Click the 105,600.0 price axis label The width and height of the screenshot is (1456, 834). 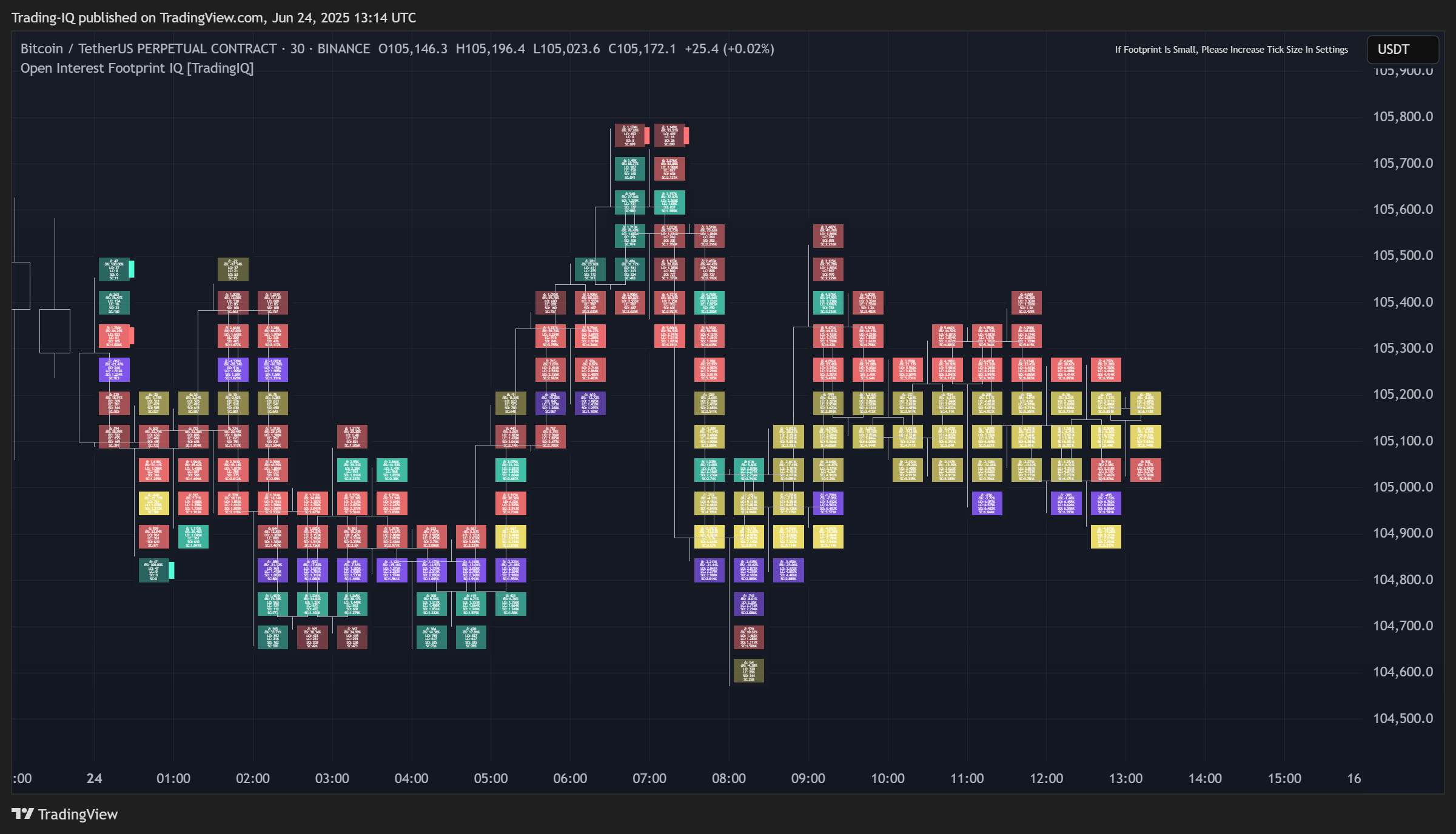[x=1403, y=209]
